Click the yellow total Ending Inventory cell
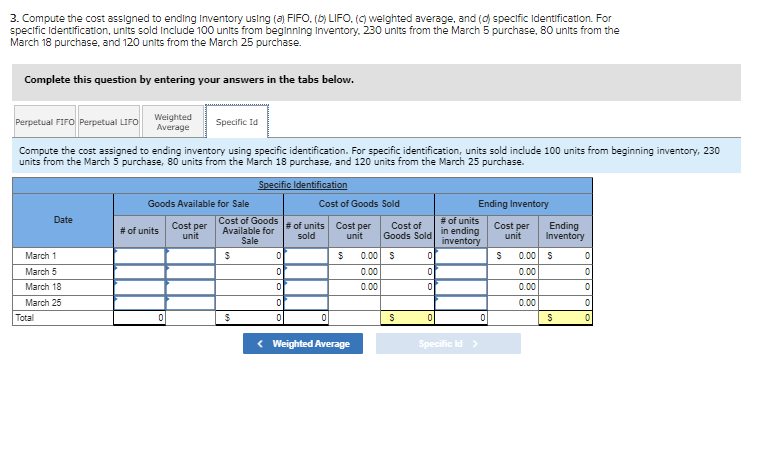 [x=565, y=318]
